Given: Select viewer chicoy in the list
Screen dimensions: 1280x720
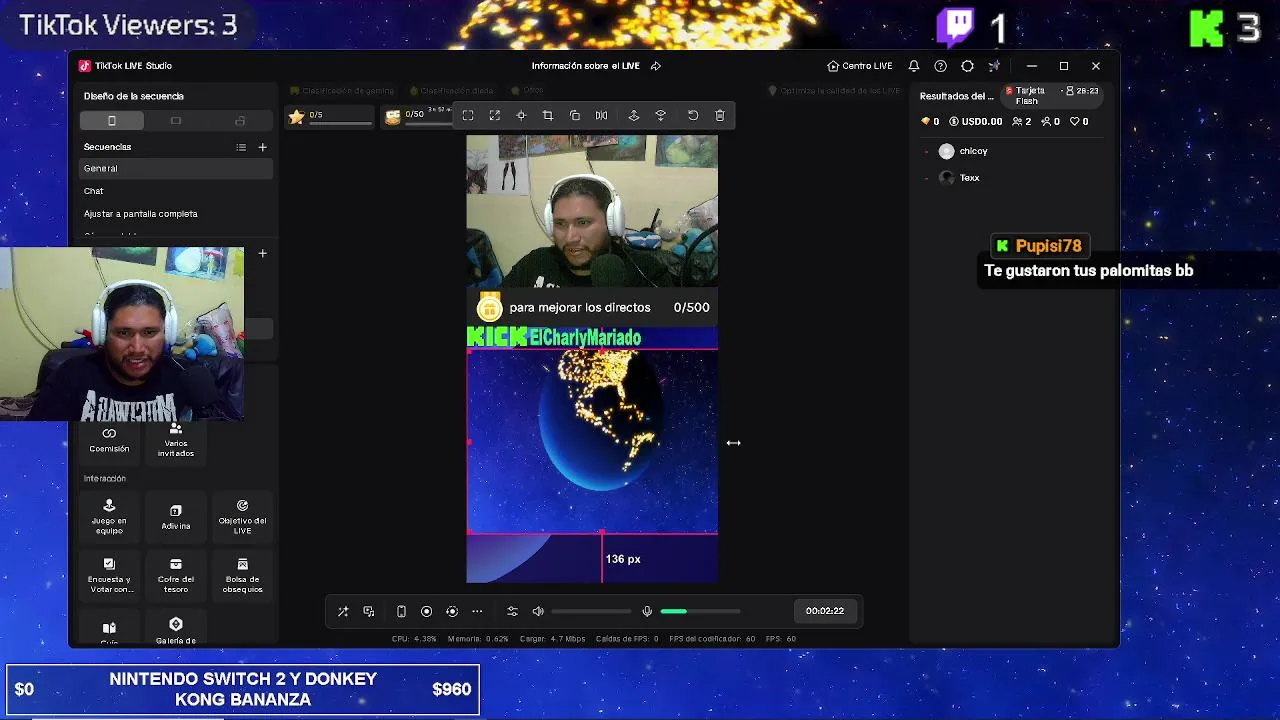Looking at the screenshot, I should 1010,151.
